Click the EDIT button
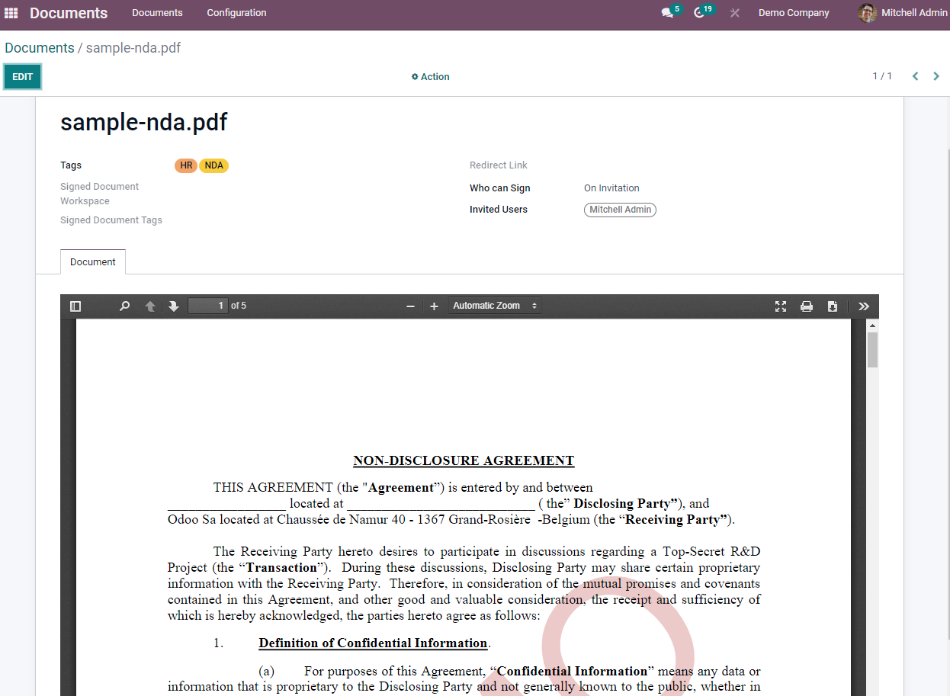 click(x=22, y=76)
